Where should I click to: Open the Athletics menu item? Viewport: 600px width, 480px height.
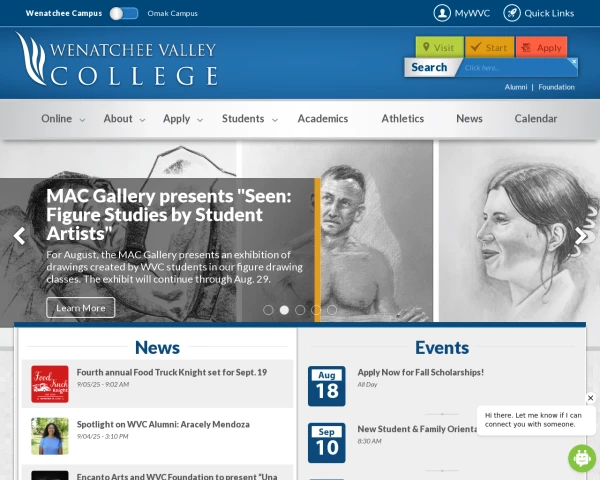[x=403, y=119]
